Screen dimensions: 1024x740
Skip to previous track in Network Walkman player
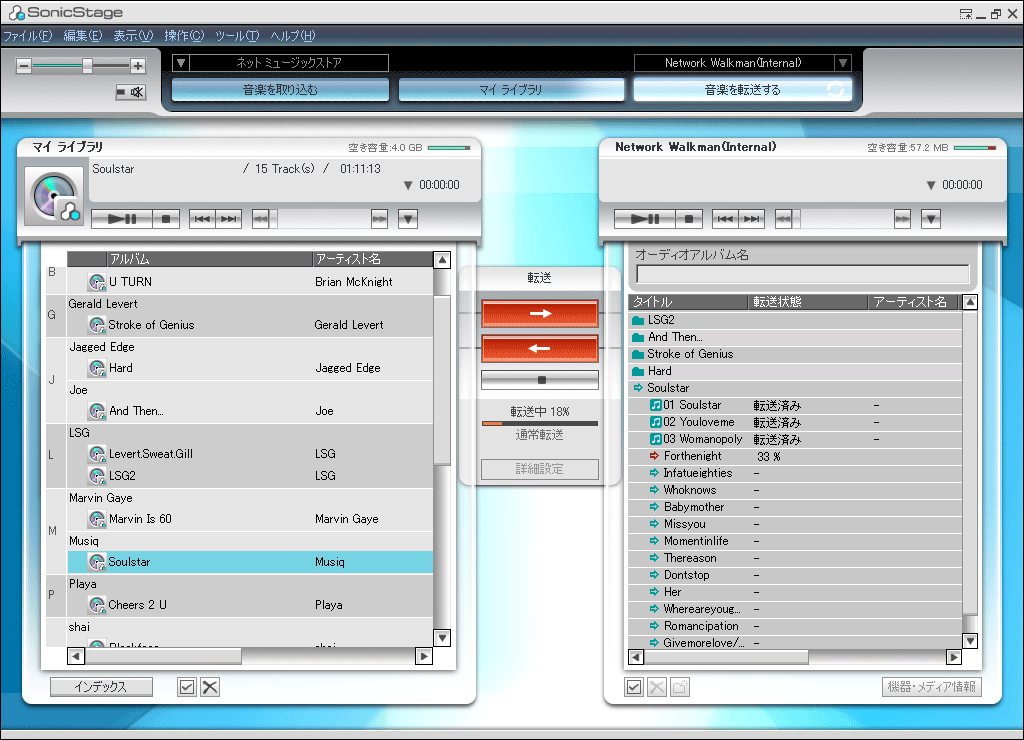[x=725, y=219]
